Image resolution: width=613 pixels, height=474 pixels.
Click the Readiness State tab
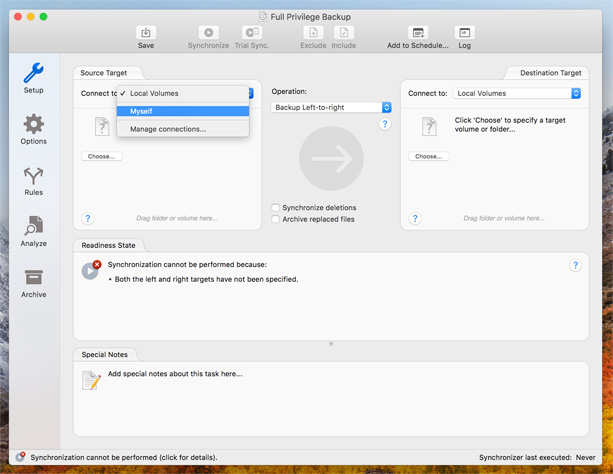(108, 245)
